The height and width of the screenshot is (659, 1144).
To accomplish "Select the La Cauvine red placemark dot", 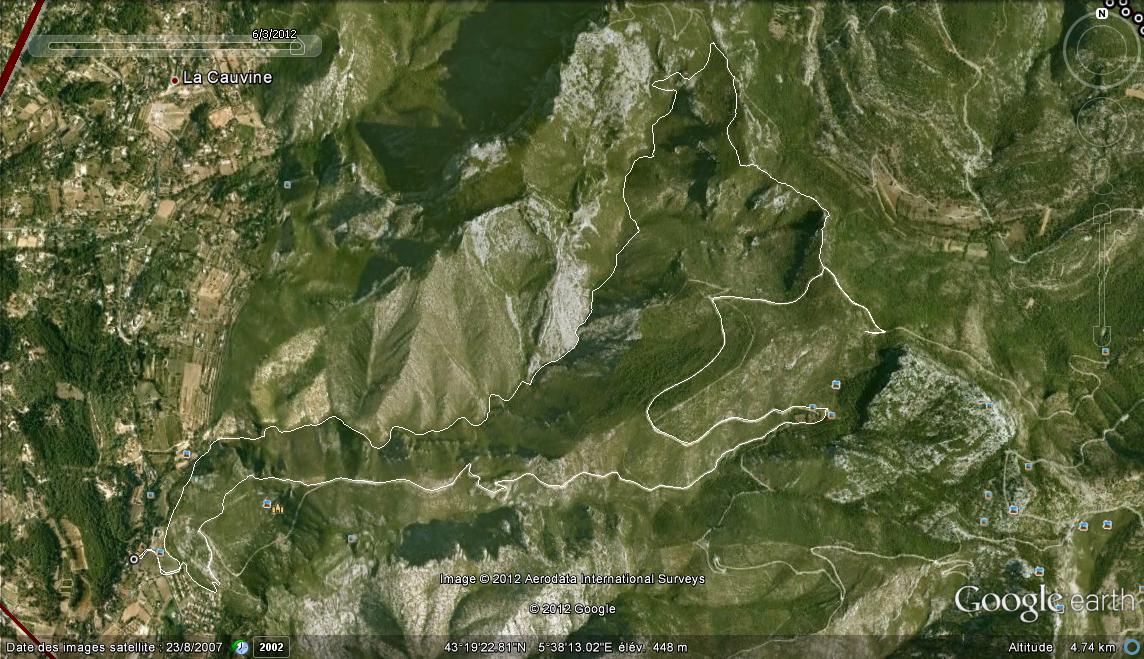I will [175, 79].
